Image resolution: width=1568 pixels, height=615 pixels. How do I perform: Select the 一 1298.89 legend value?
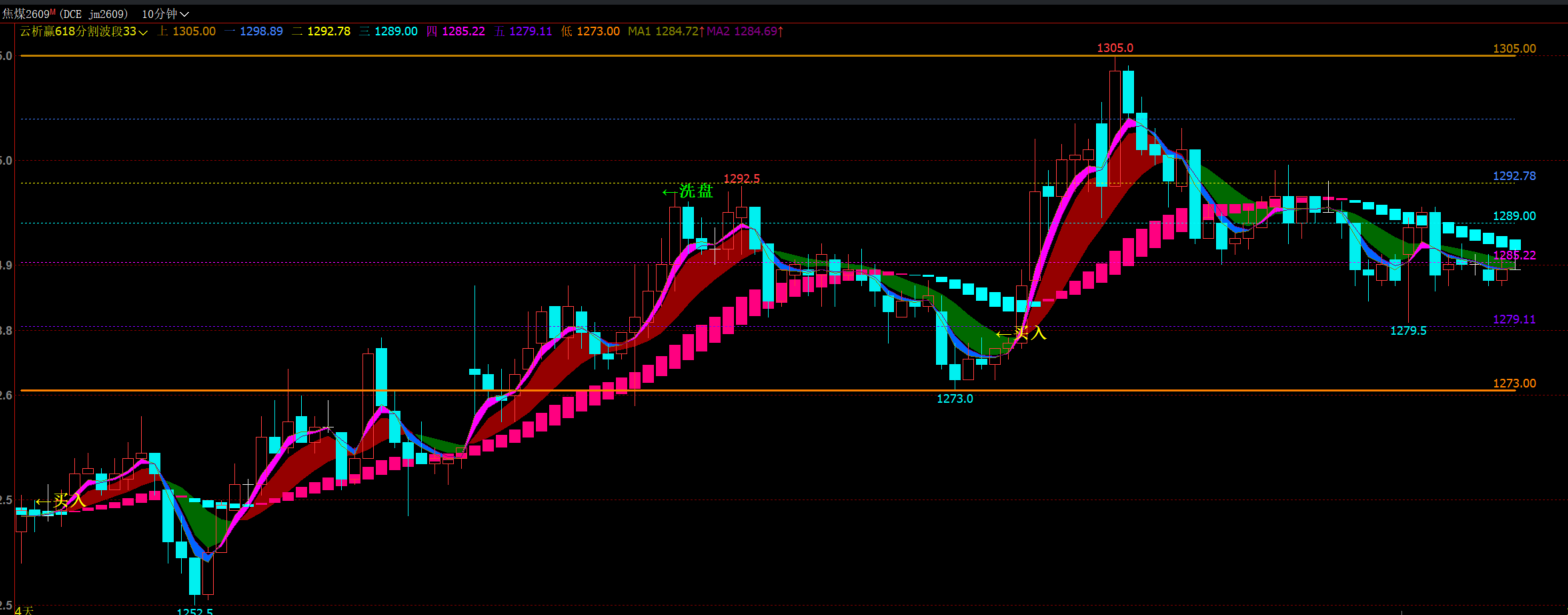click(x=253, y=32)
